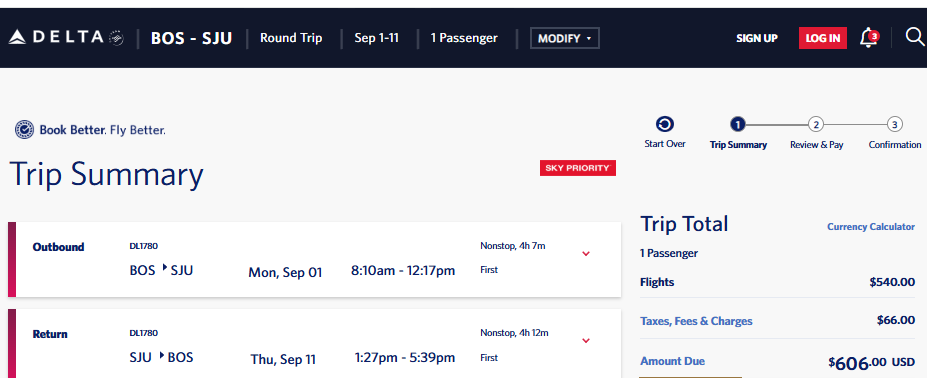Click the Book Better badge icon

click(24, 129)
